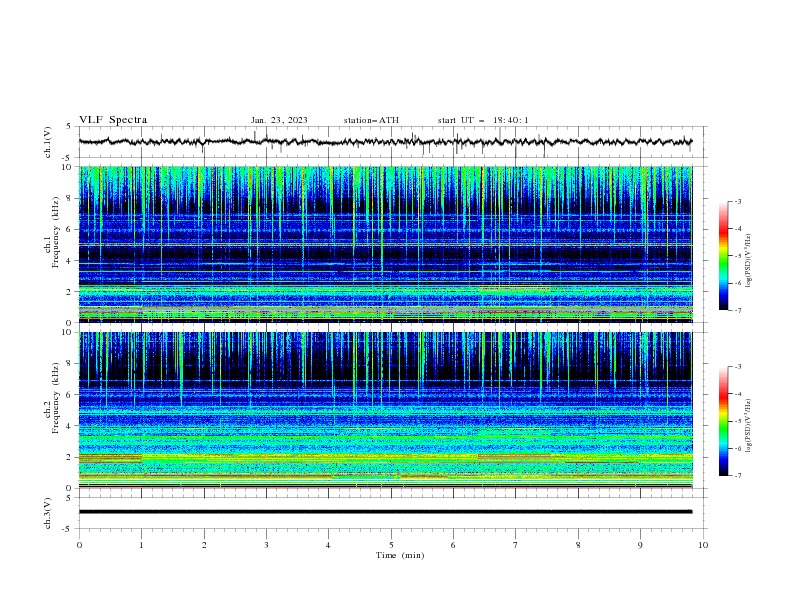Click the '6' frequency tick on ch.1 spectrogram
792x612 pixels.
click(69, 229)
